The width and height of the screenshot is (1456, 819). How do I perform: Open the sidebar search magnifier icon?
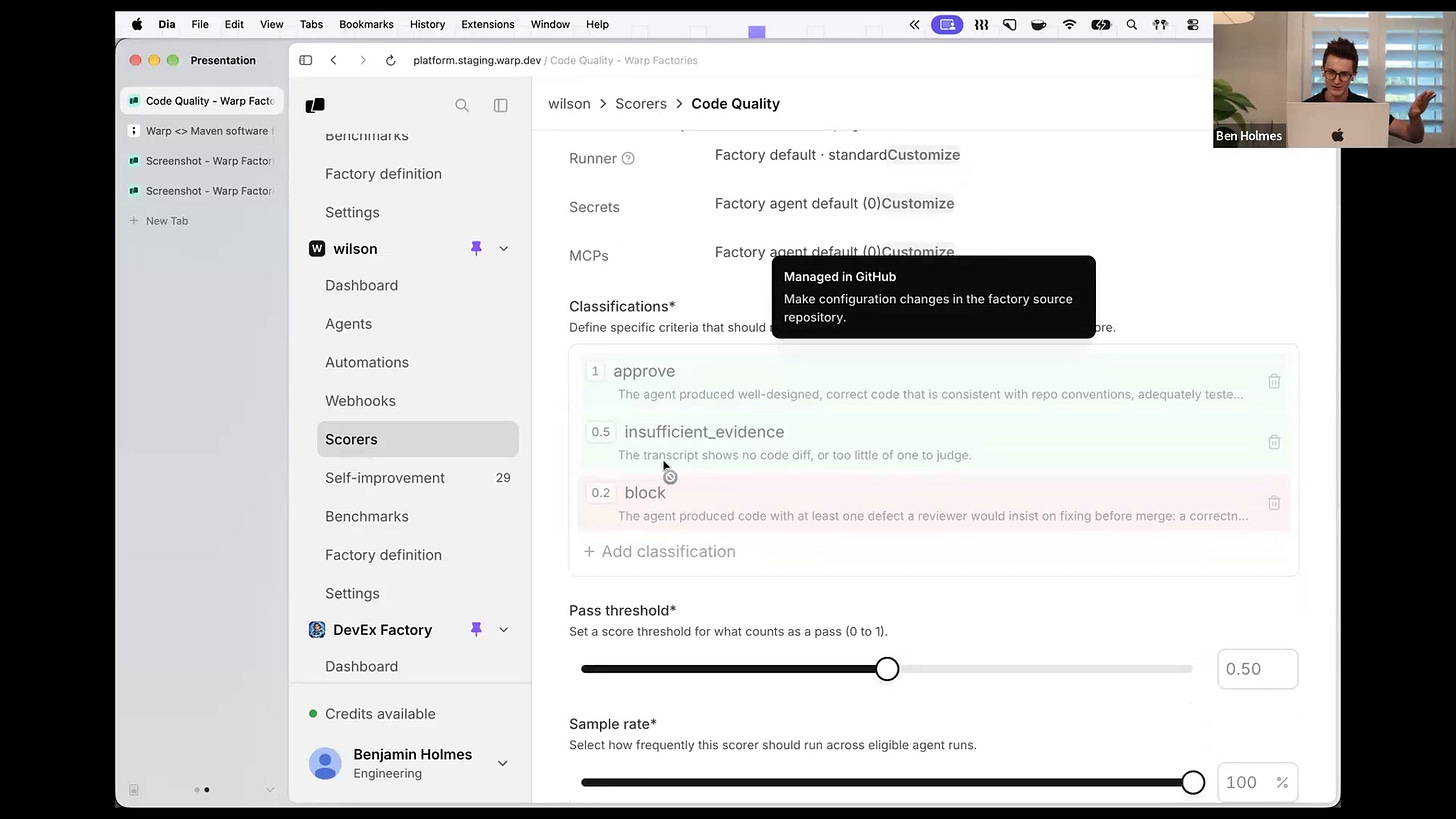pos(462,105)
